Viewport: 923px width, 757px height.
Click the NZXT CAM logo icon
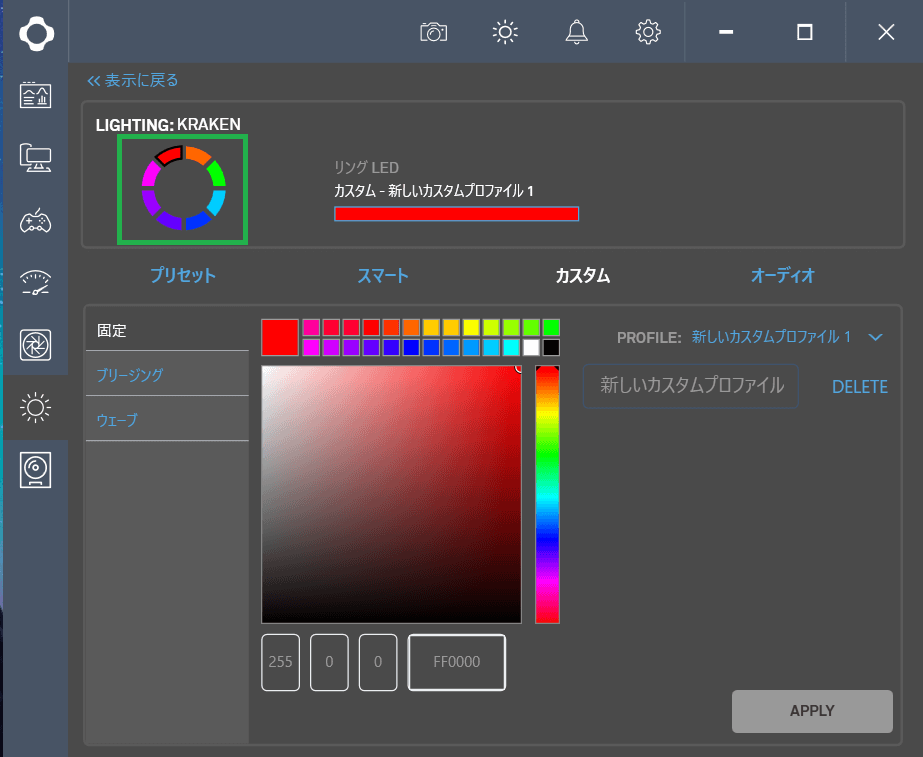click(36, 33)
